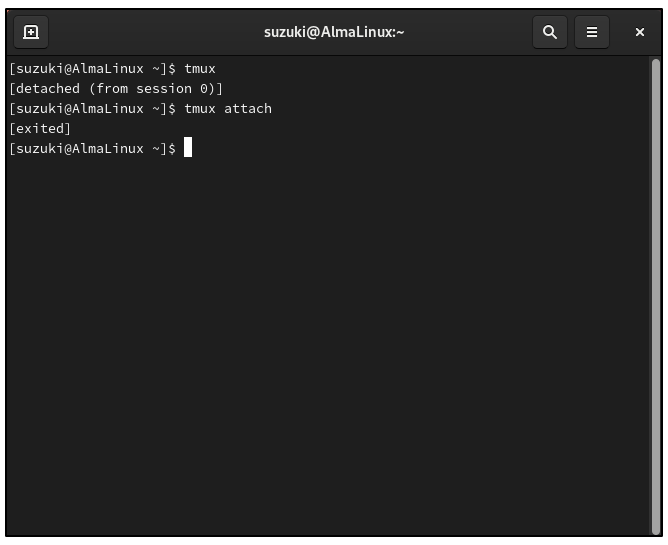Click the word "attach" in third line
The image size is (668, 545).
coord(248,108)
